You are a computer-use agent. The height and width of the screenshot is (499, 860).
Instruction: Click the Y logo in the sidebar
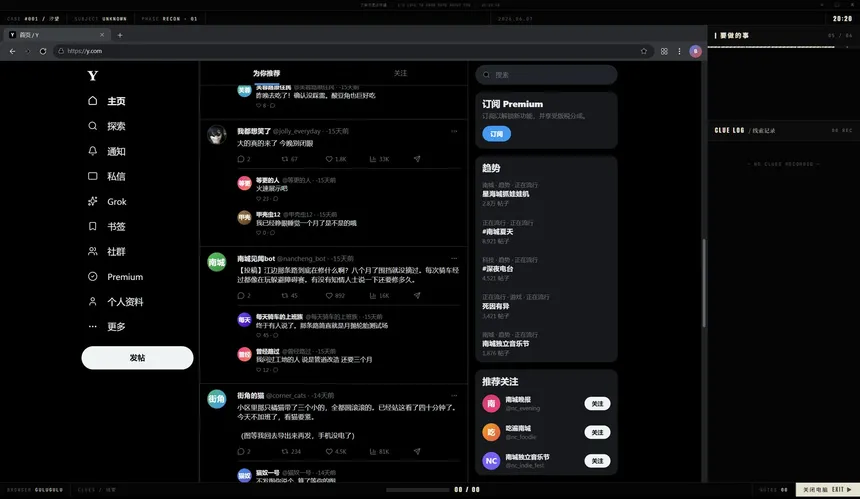93,76
